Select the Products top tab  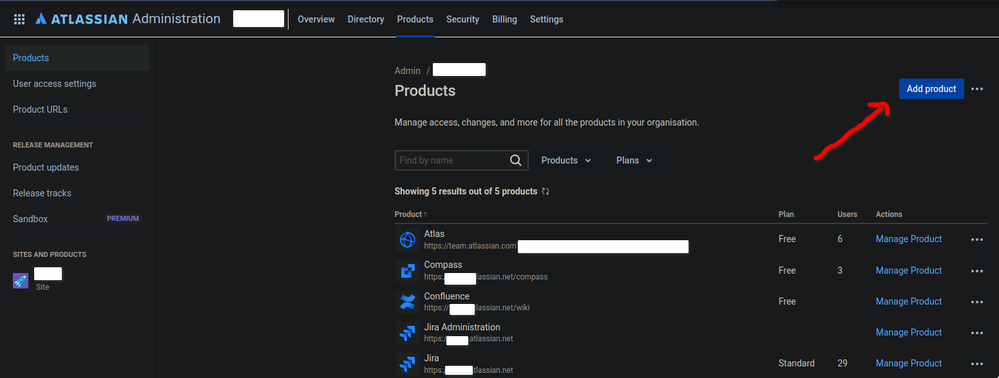point(415,19)
